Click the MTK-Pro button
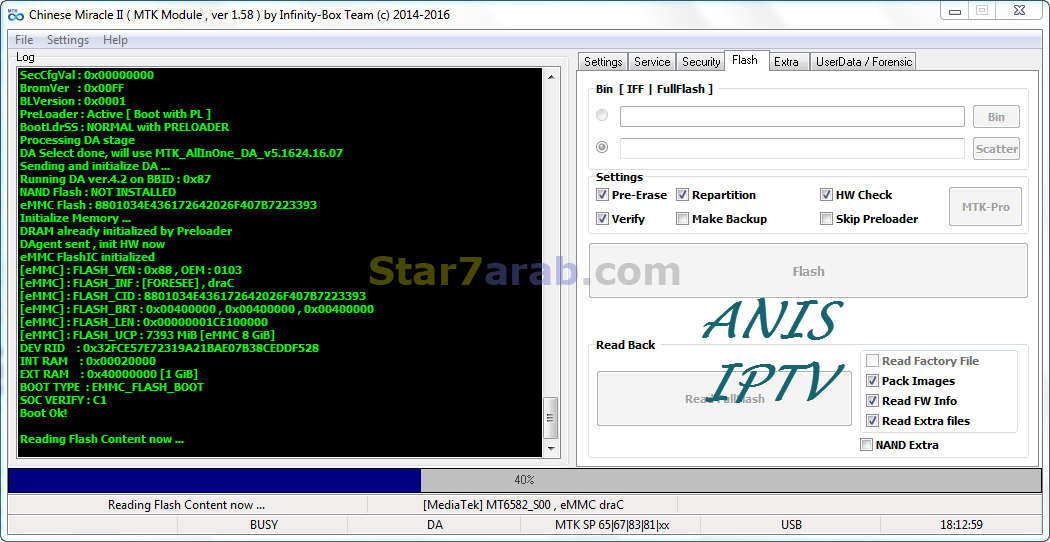Viewport: 1050px width, 542px height. (985, 207)
